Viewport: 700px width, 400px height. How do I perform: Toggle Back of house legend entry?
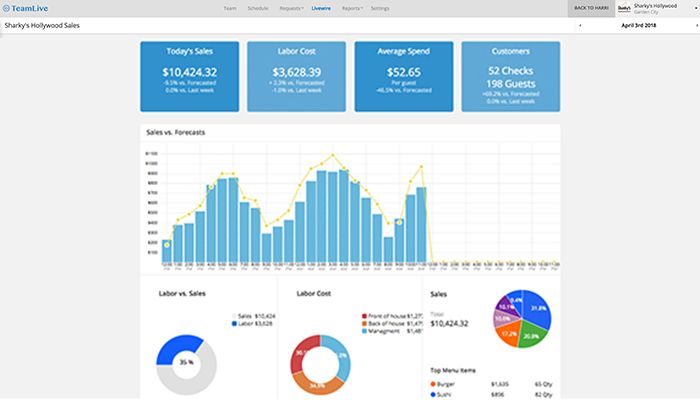tap(392, 324)
